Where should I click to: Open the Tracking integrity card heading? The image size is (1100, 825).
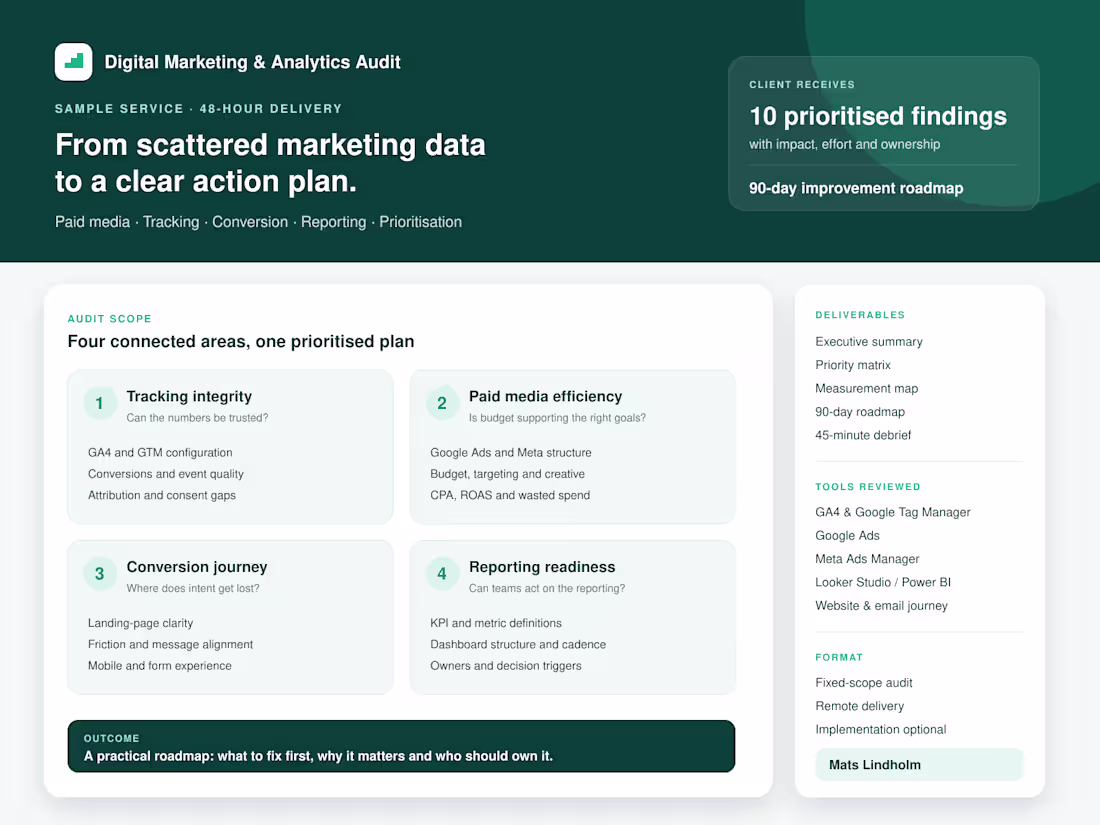pyautogui.click(x=189, y=396)
